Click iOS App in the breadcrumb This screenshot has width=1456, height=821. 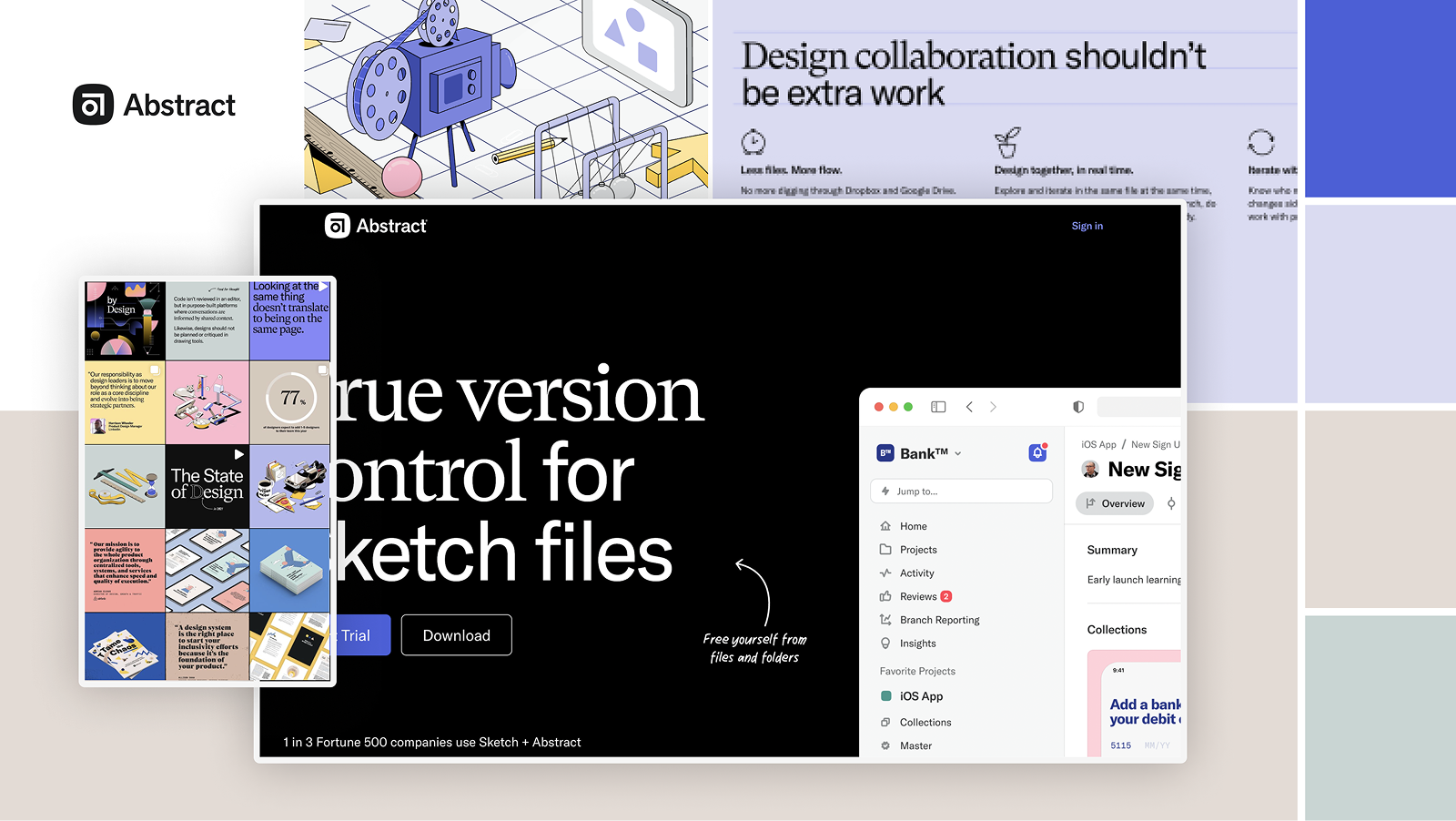pos(1098,444)
